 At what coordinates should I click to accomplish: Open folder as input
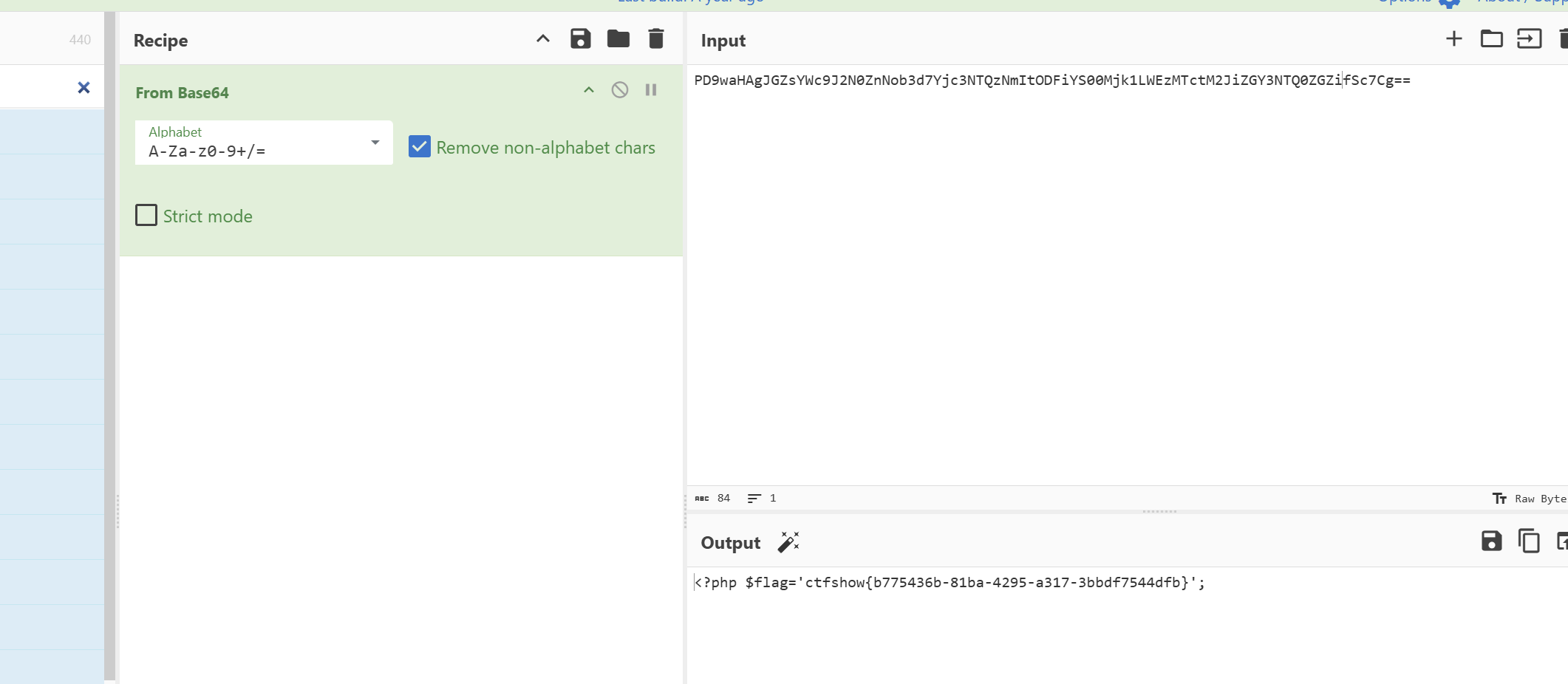(x=1491, y=39)
